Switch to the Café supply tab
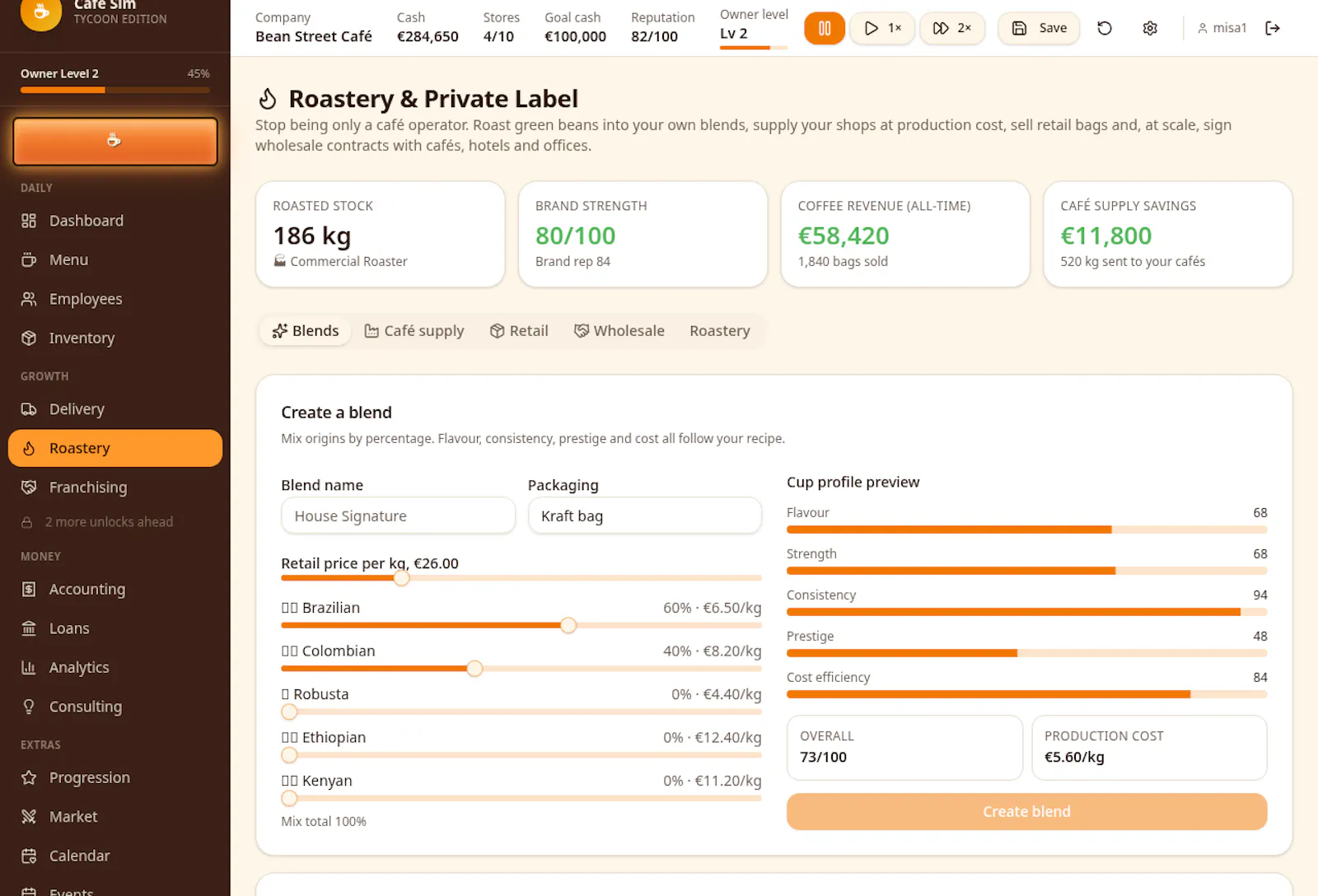Screen dimensions: 1318x896 point(414,331)
